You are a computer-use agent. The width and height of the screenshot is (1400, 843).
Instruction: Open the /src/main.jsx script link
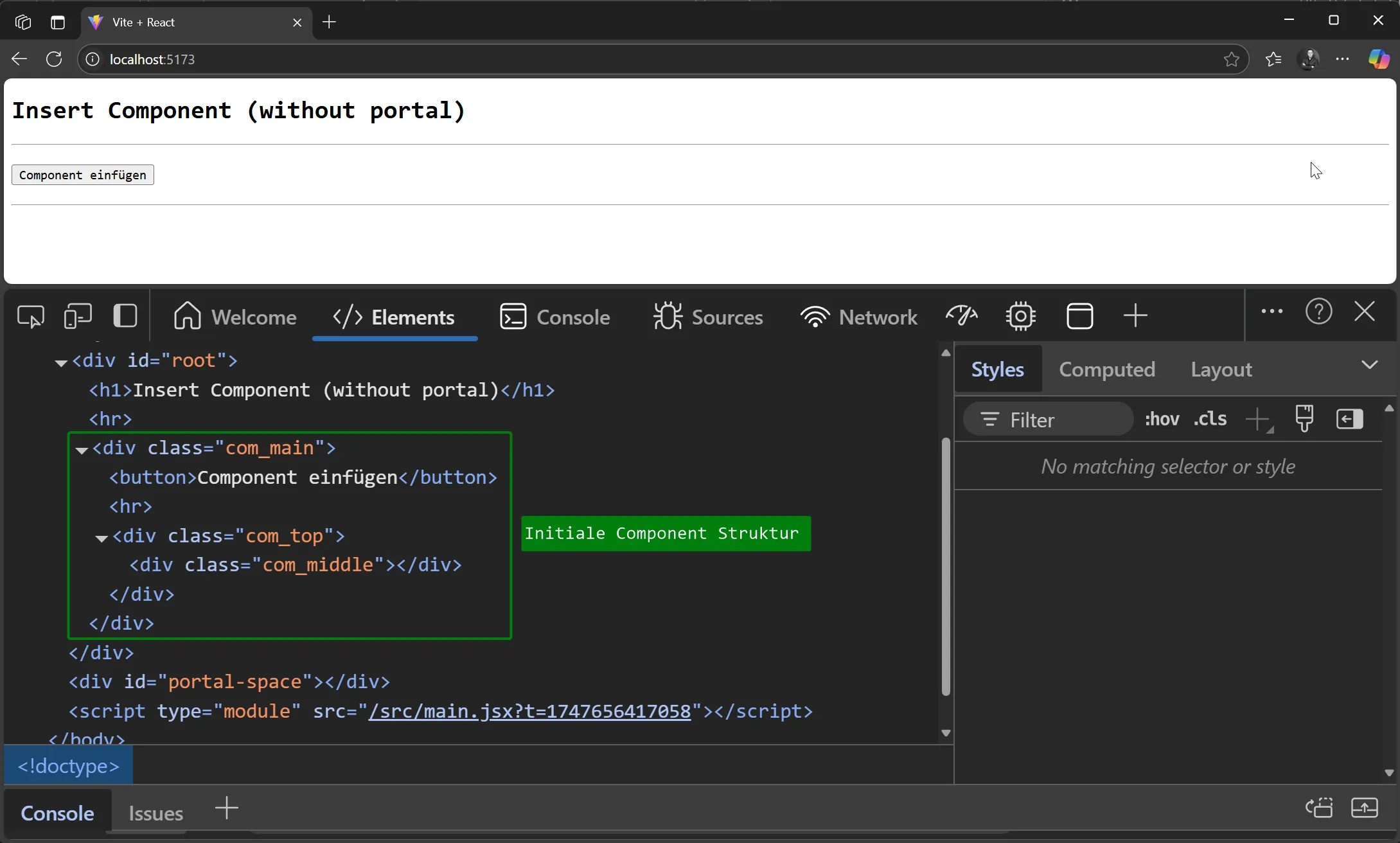(529, 711)
